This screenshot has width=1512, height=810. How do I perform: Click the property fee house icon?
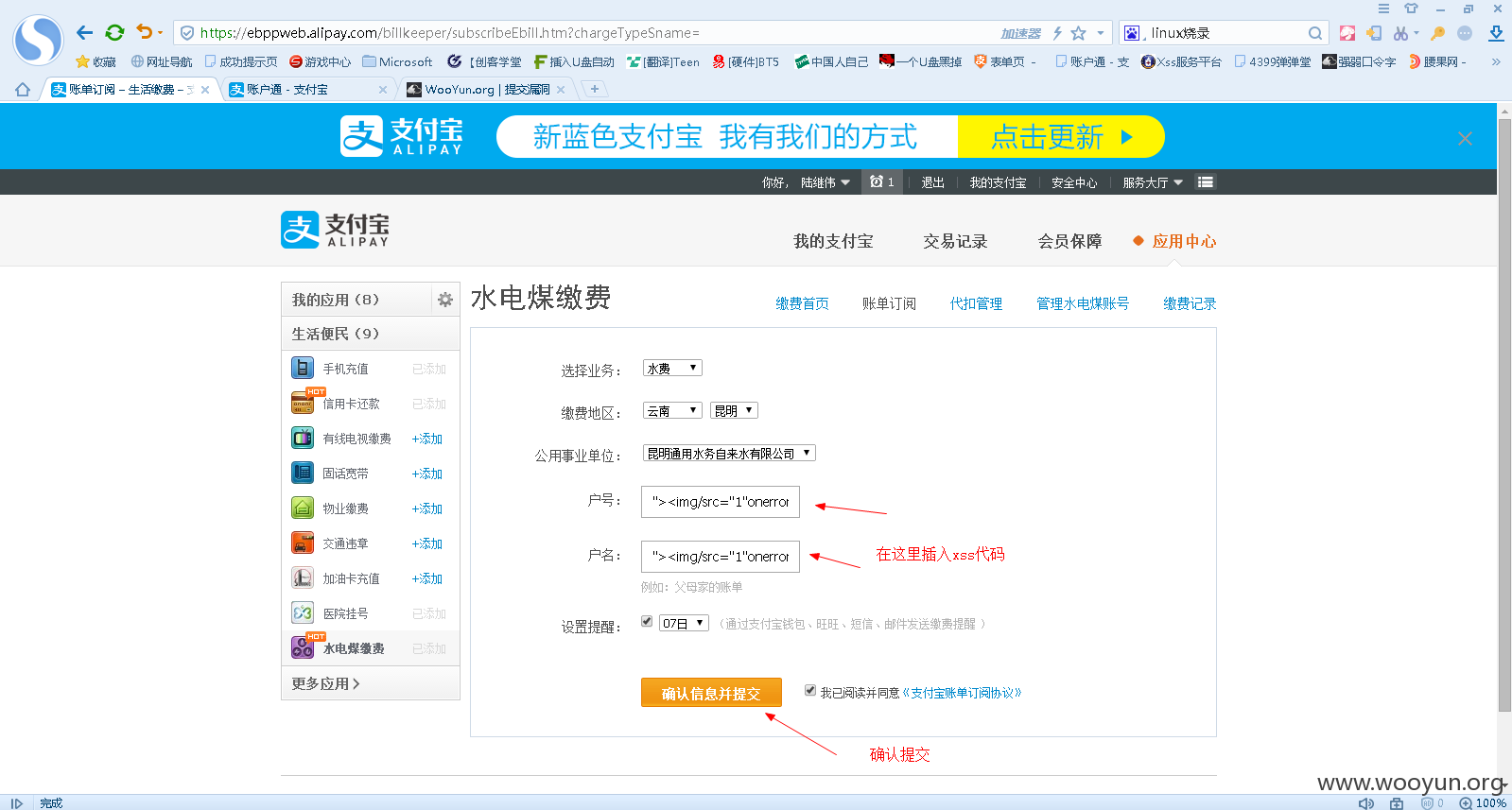click(303, 508)
